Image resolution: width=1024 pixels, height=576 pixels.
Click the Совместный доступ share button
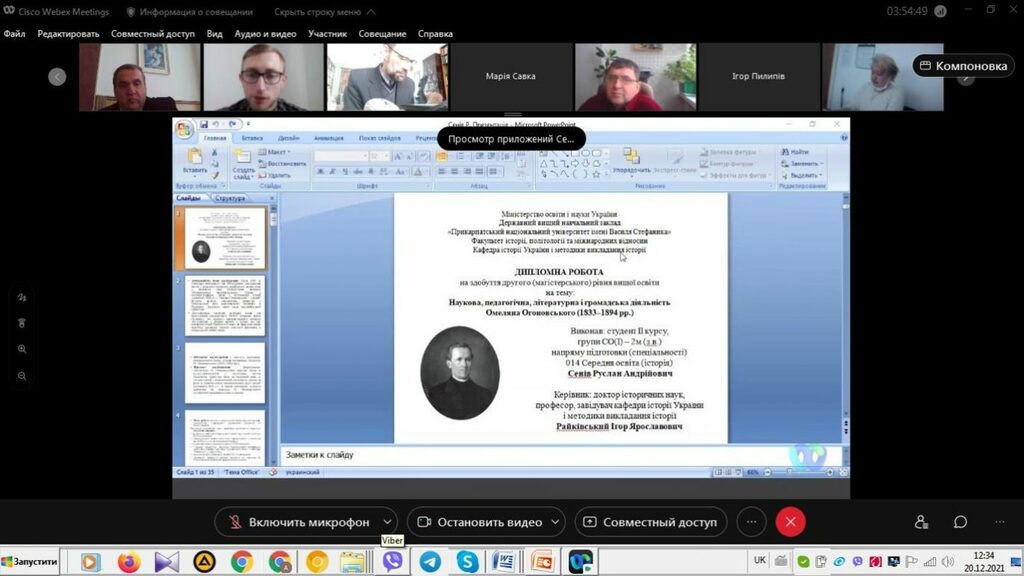pos(650,522)
